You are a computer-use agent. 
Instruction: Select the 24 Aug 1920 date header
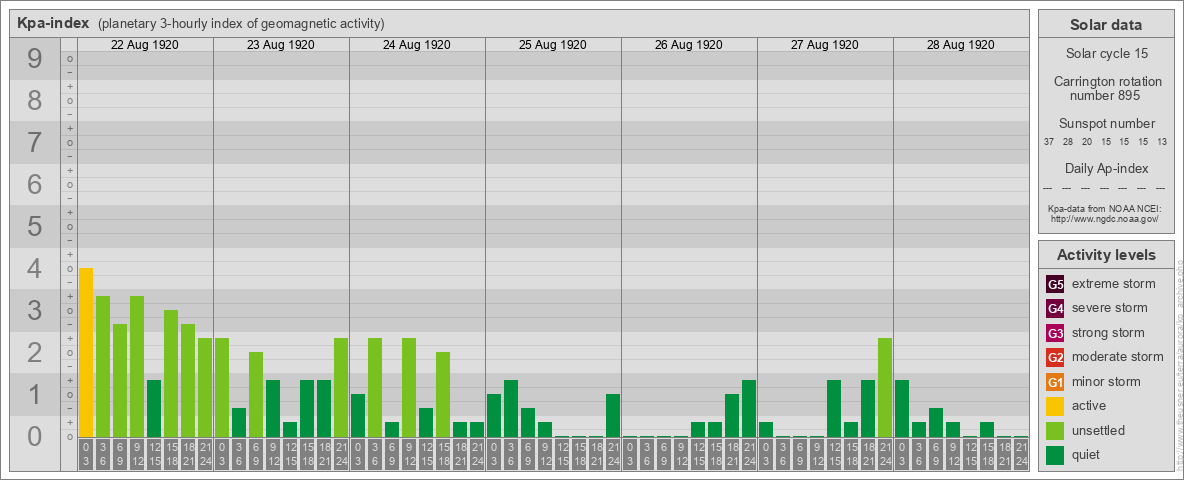coord(417,45)
